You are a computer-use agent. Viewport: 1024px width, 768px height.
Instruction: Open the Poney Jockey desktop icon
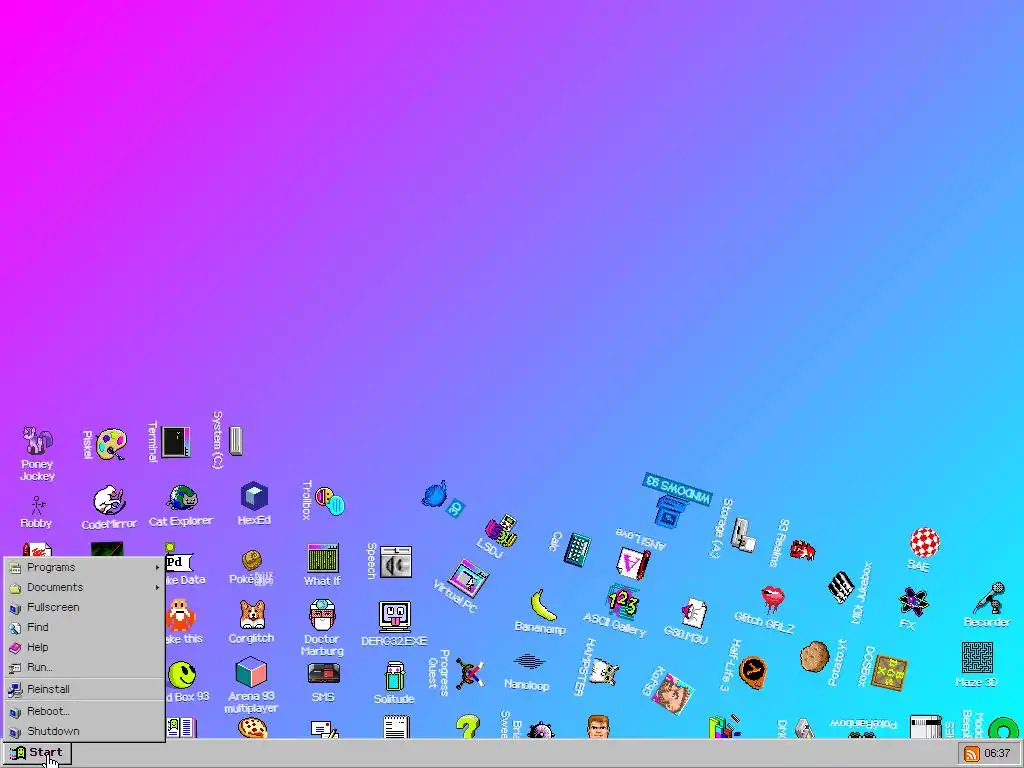coord(37,441)
